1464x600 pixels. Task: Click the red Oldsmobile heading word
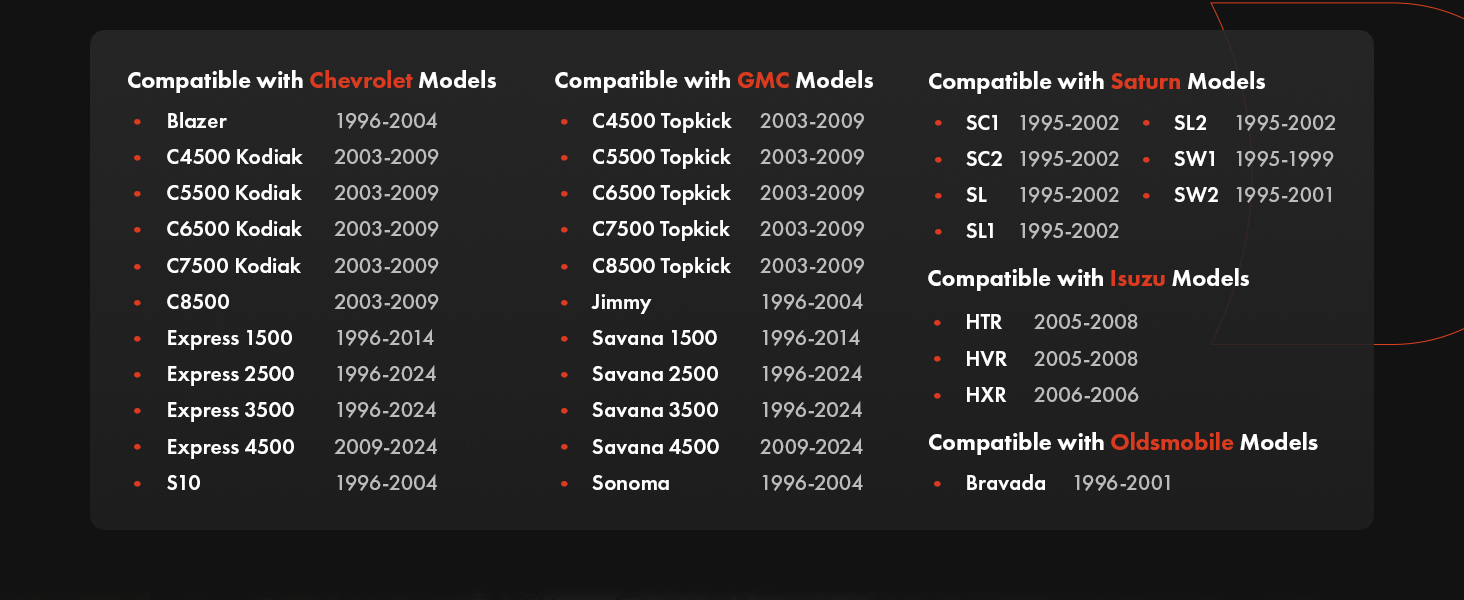1172,442
